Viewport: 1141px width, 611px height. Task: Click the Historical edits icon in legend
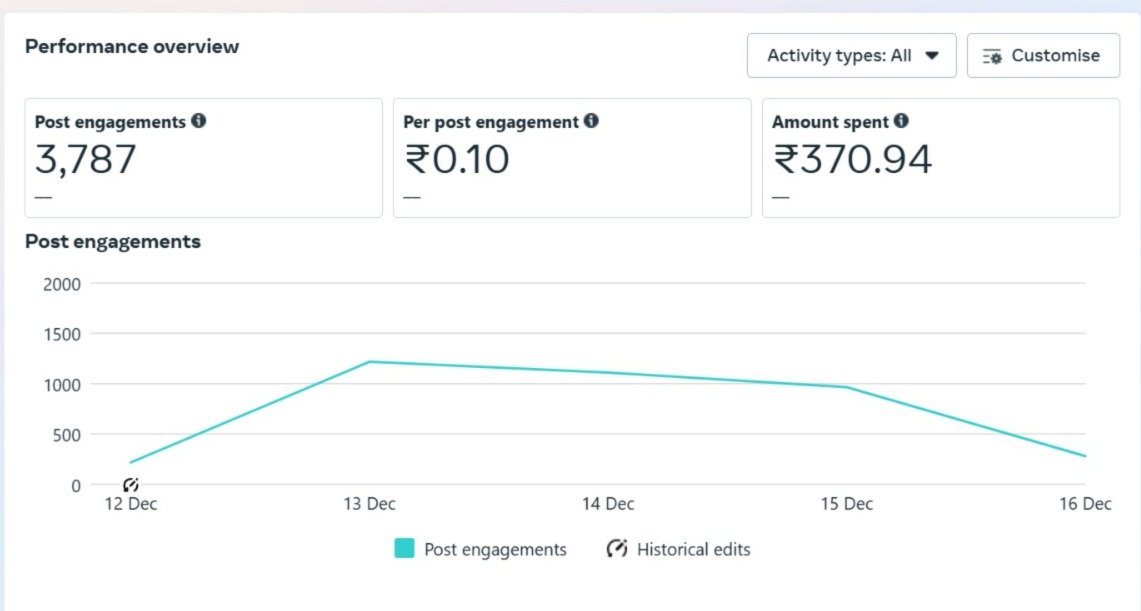[617, 549]
